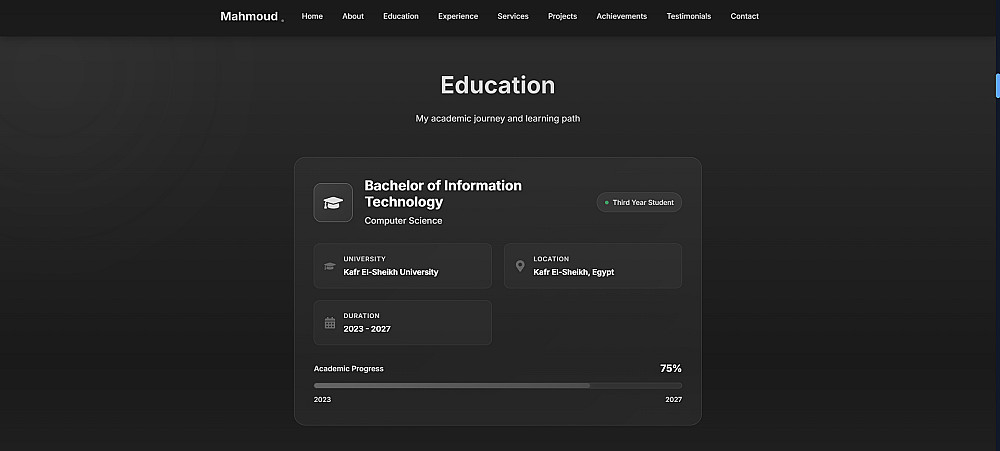The image size is (1000, 451).
Task: Click the map pin Location icon
Action: [x=520, y=266]
